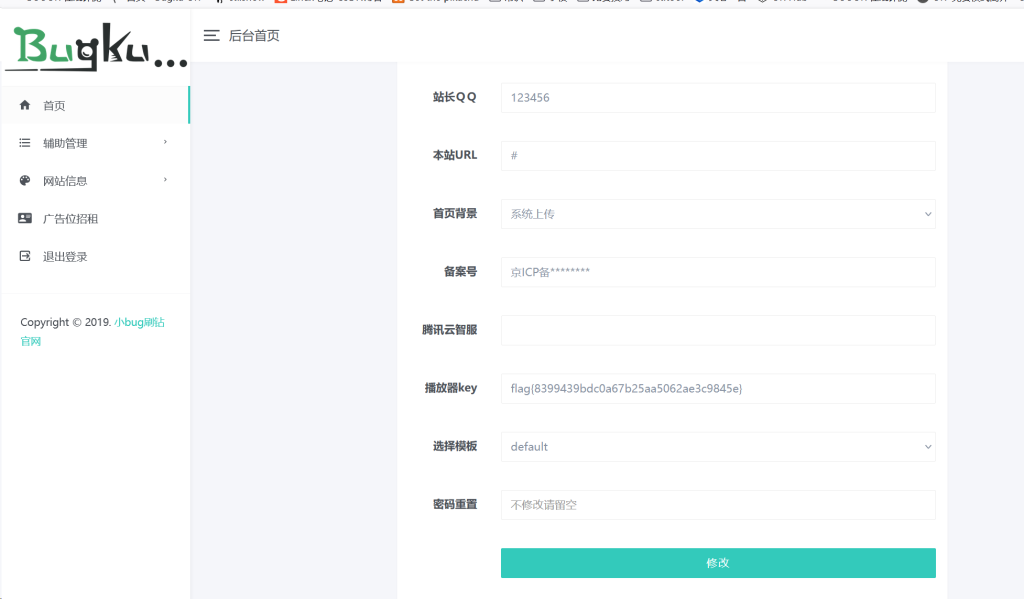Go to 首页 in the sidebar
Image resolution: width=1024 pixels, height=599 pixels.
[x=54, y=106]
